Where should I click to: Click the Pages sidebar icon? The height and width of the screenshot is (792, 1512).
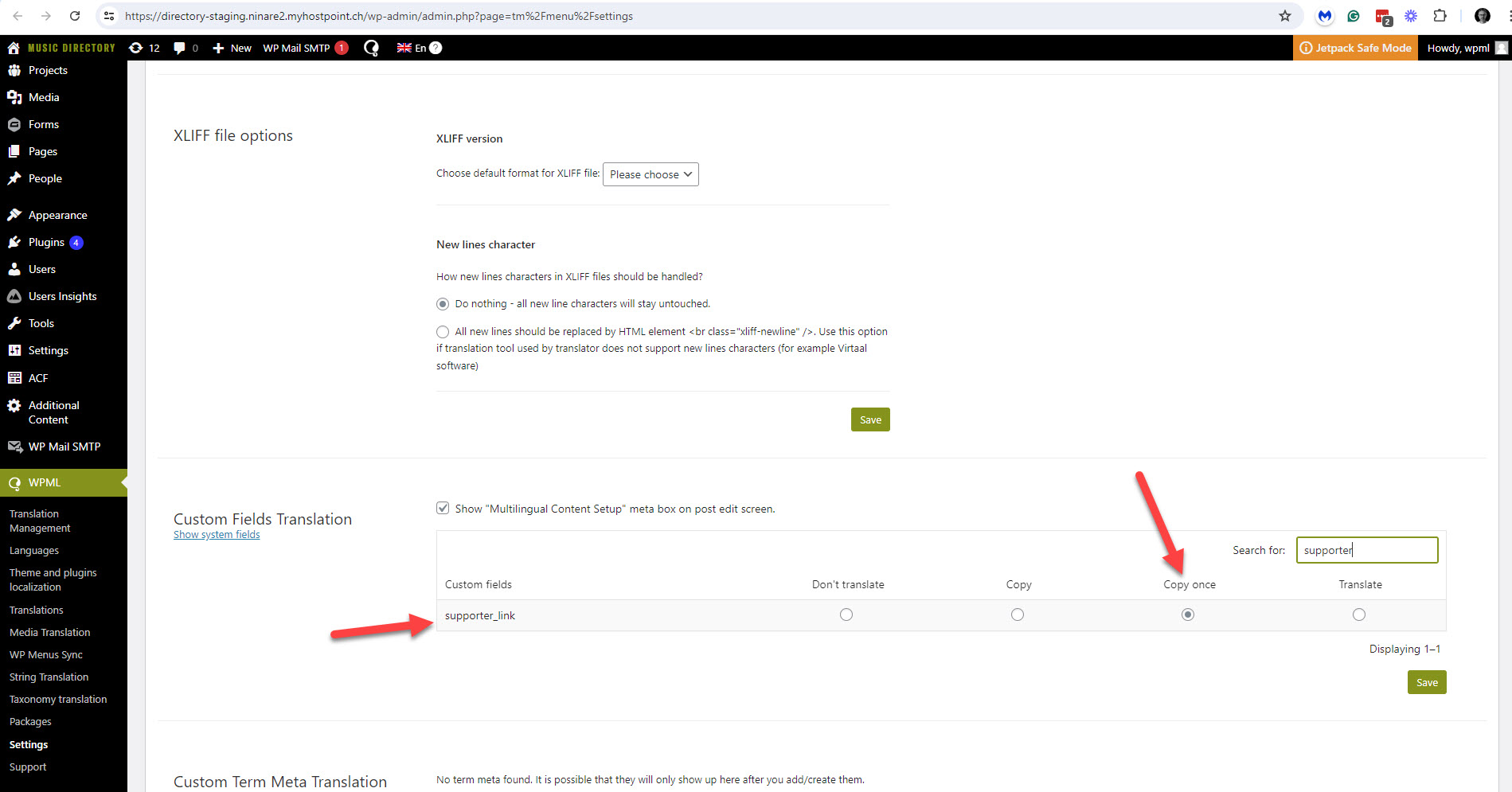click(14, 151)
